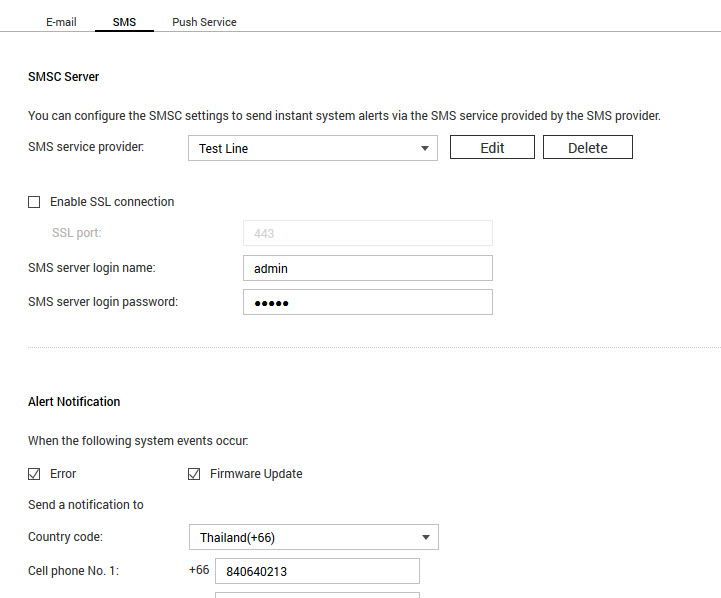The width and height of the screenshot is (721, 598).
Task: Select the SMS tab
Action: coord(124,22)
